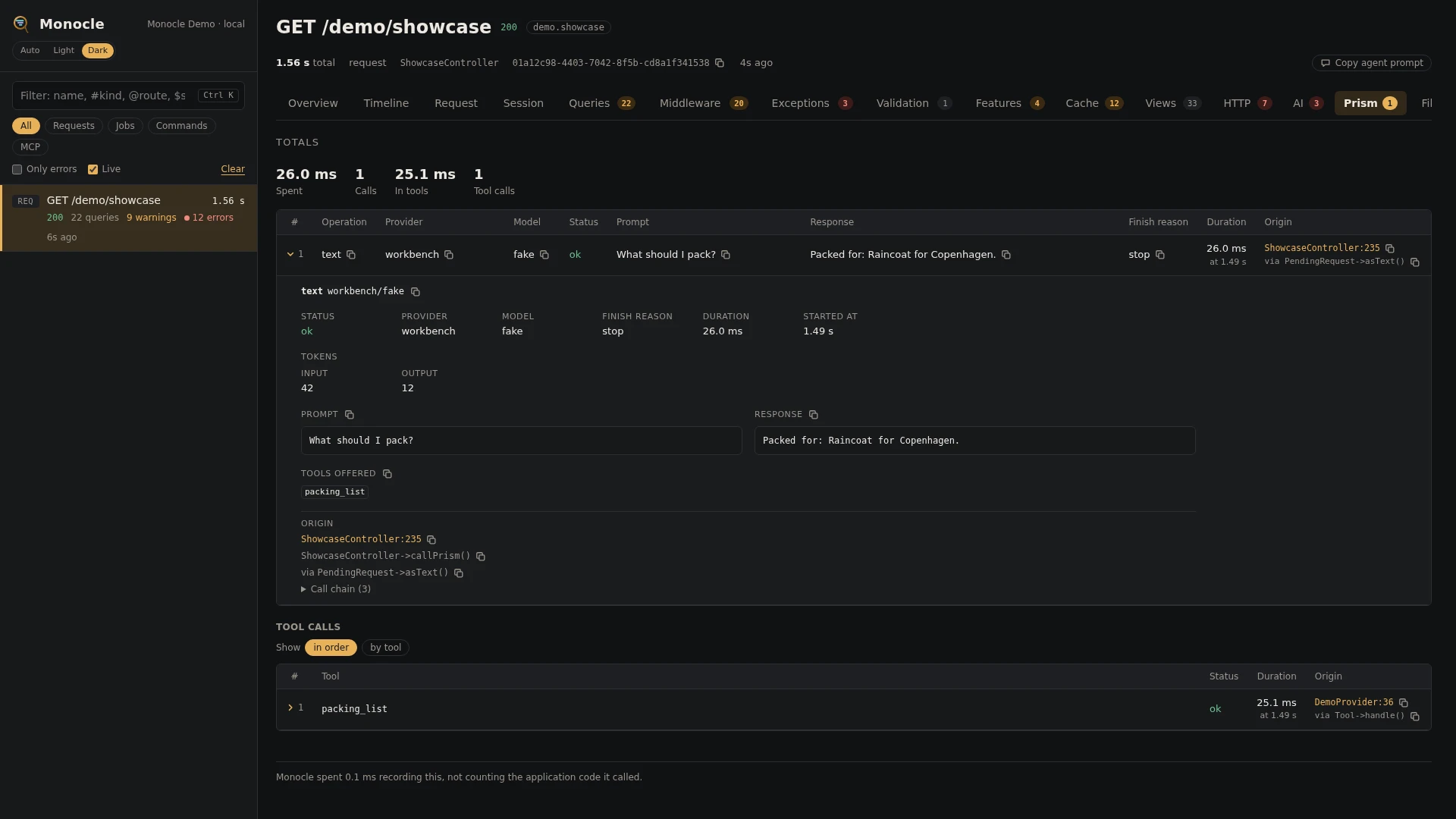This screenshot has width=1456, height=819.
Task: Expand the Call chain (3) disclosure
Action: (336, 589)
